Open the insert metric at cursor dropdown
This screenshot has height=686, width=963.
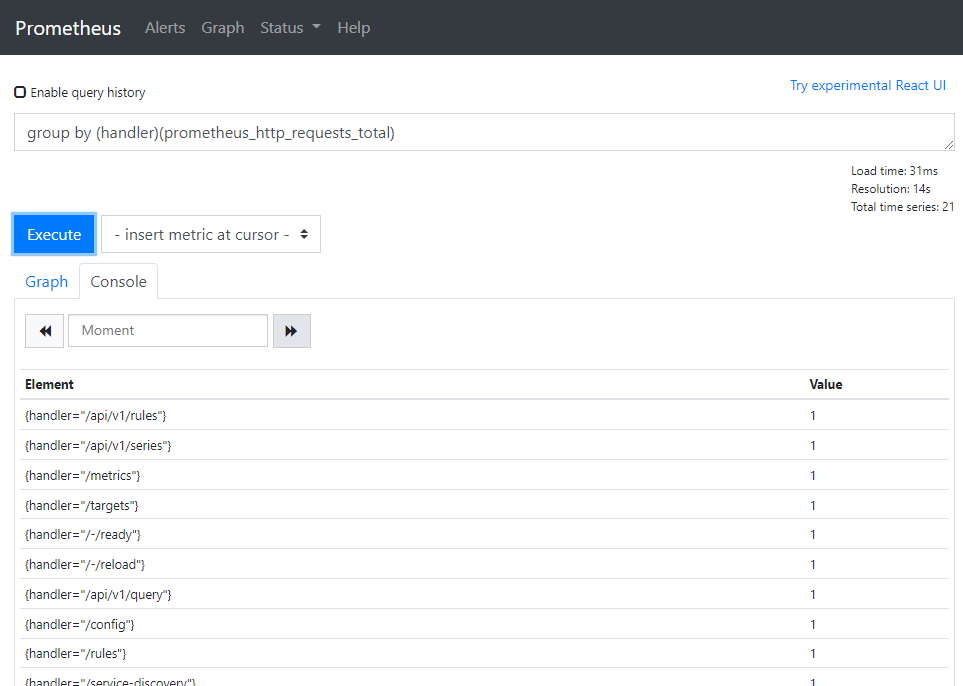click(211, 234)
